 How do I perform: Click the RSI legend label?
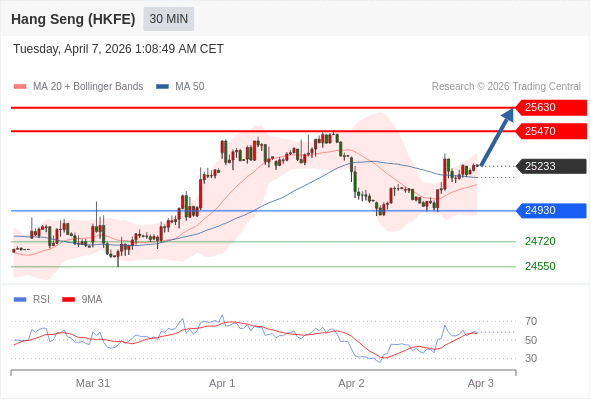(41, 300)
